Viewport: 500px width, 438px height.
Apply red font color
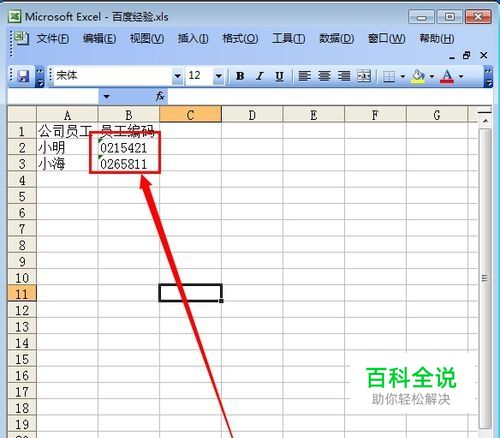447,76
